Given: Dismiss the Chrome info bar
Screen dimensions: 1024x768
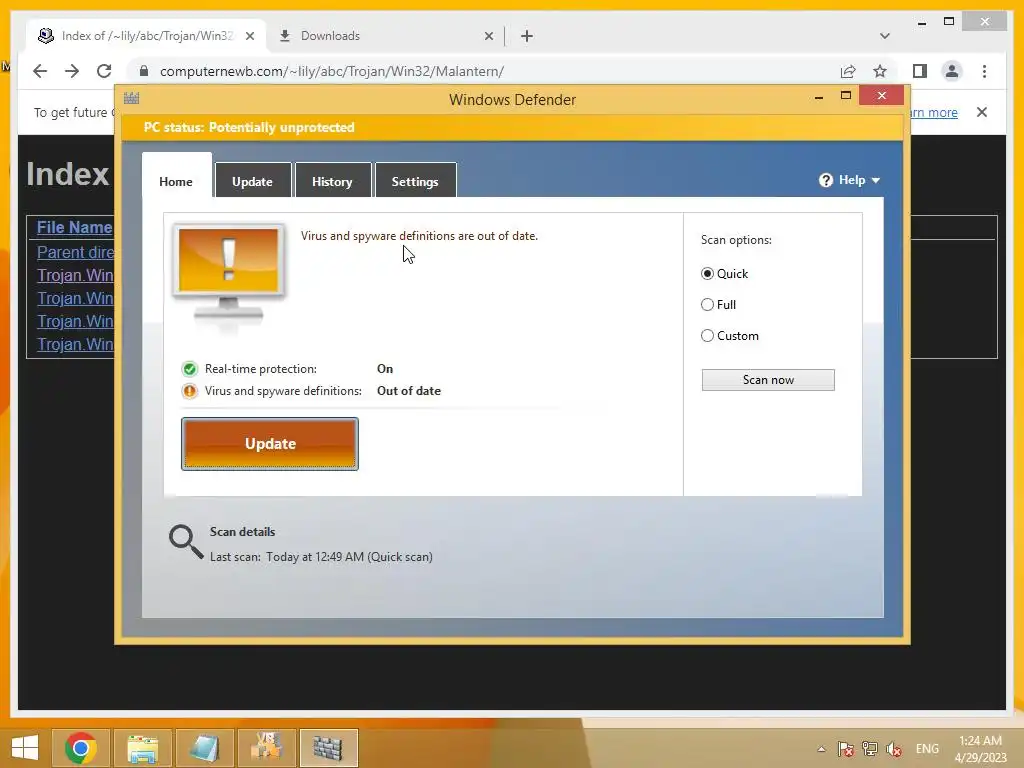Looking at the screenshot, I should [982, 112].
